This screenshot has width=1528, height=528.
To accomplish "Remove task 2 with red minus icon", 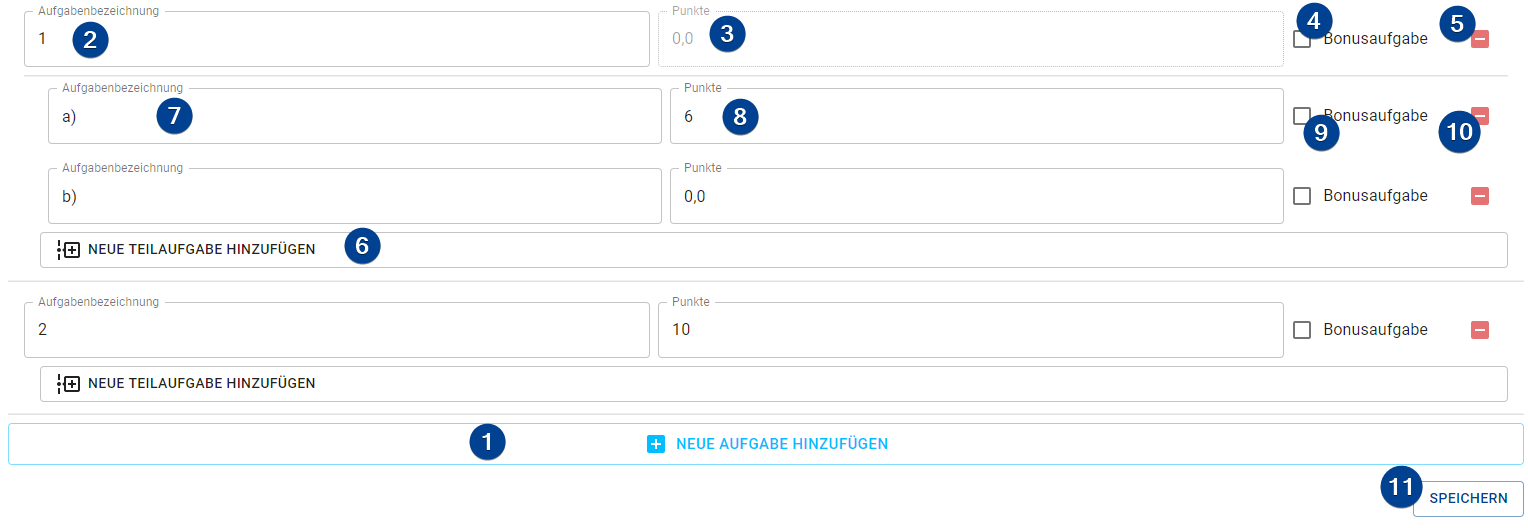I will pyautogui.click(x=1480, y=330).
